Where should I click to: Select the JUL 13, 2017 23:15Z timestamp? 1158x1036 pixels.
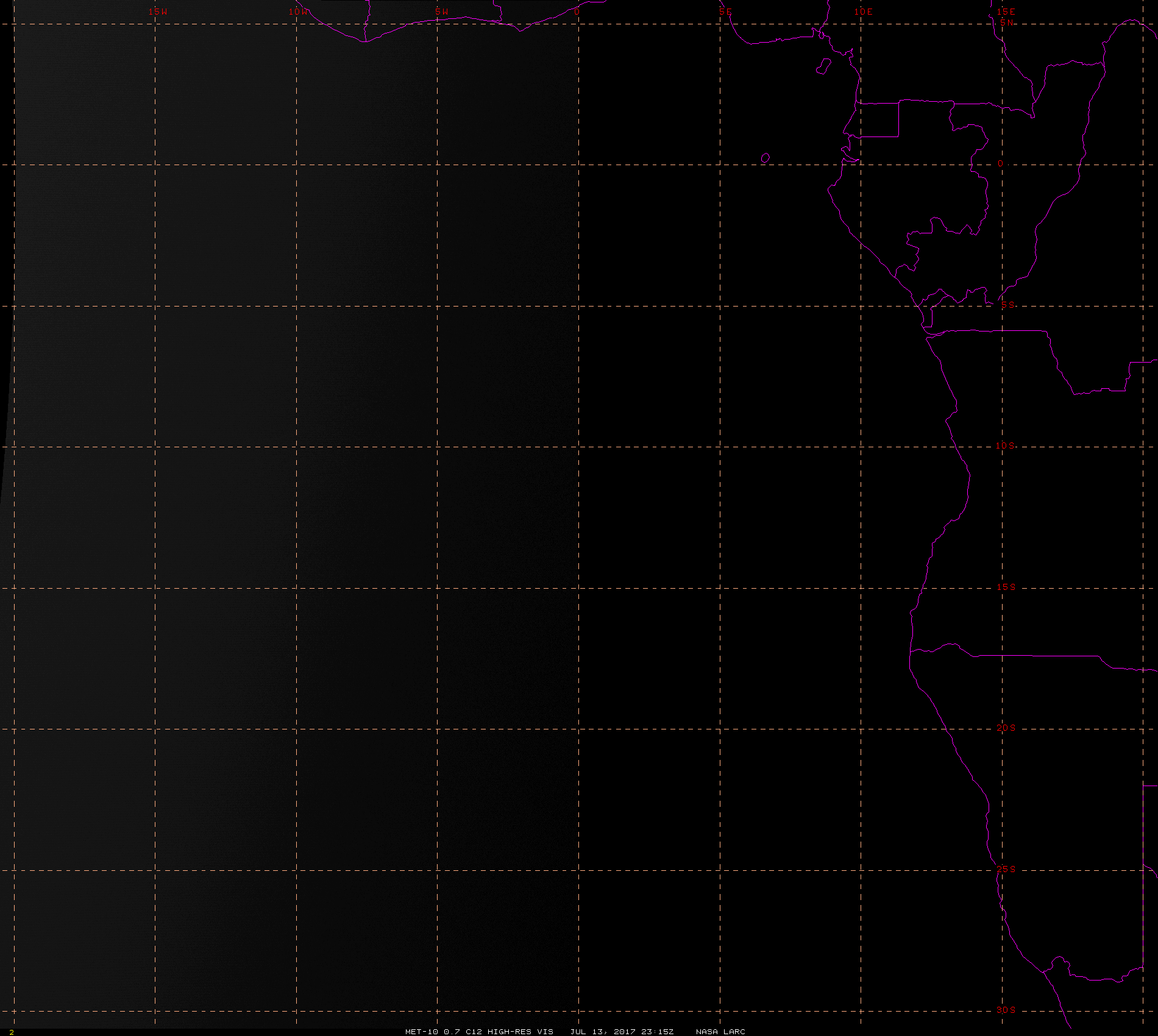tap(622, 1031)
